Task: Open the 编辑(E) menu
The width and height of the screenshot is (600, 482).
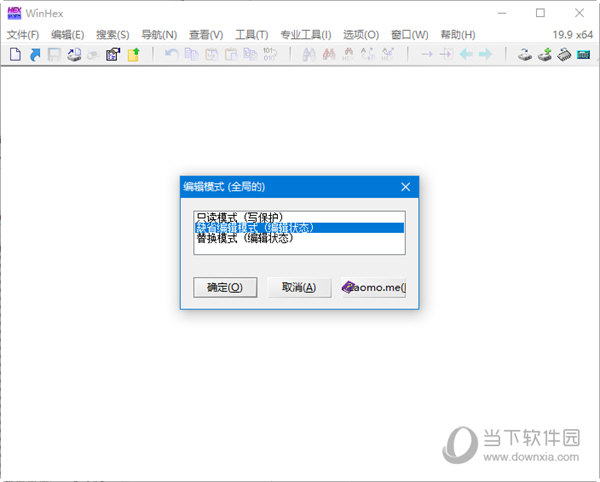Action: click(68, 35)
